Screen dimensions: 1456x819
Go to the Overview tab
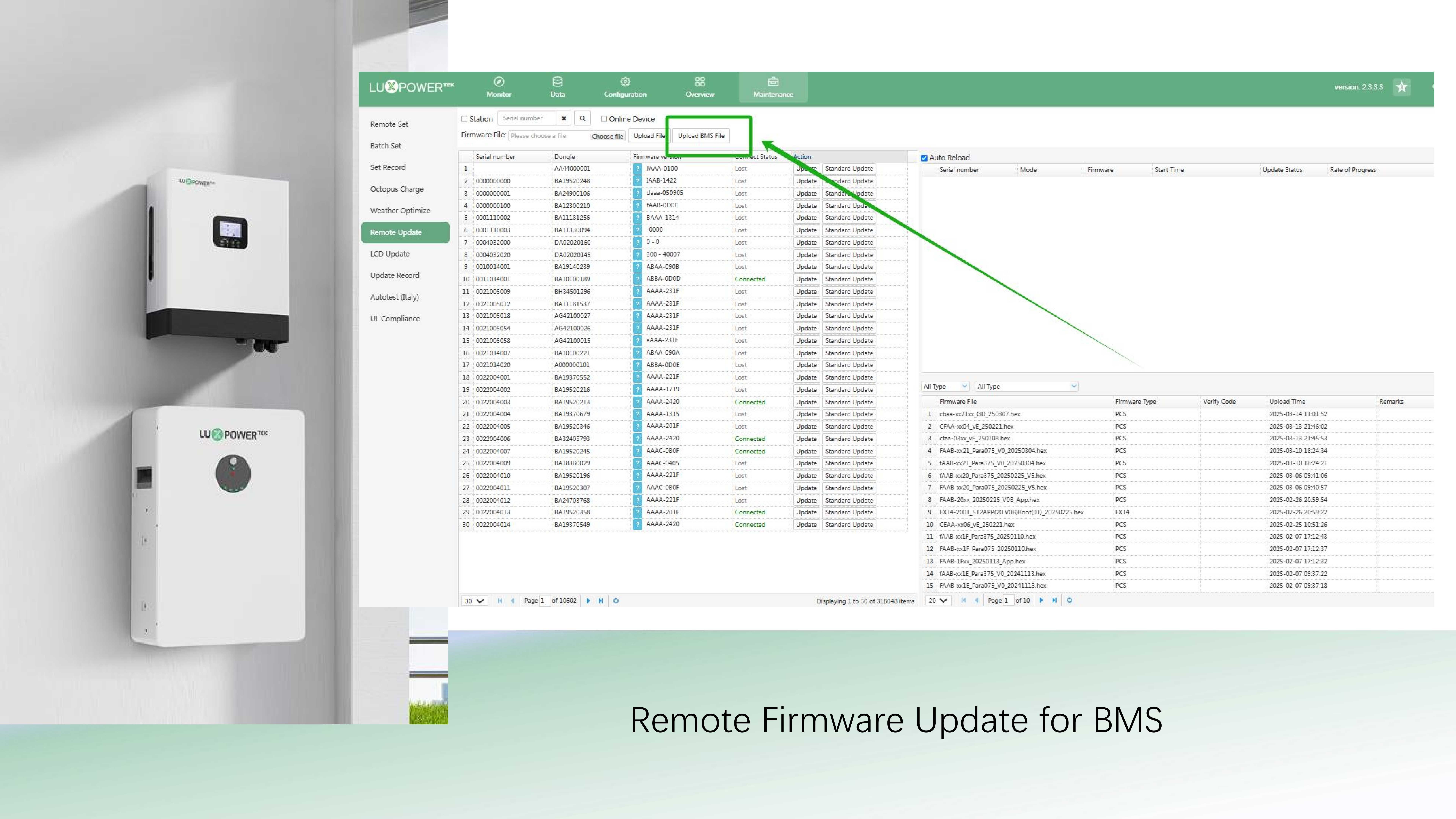[700, 87]
